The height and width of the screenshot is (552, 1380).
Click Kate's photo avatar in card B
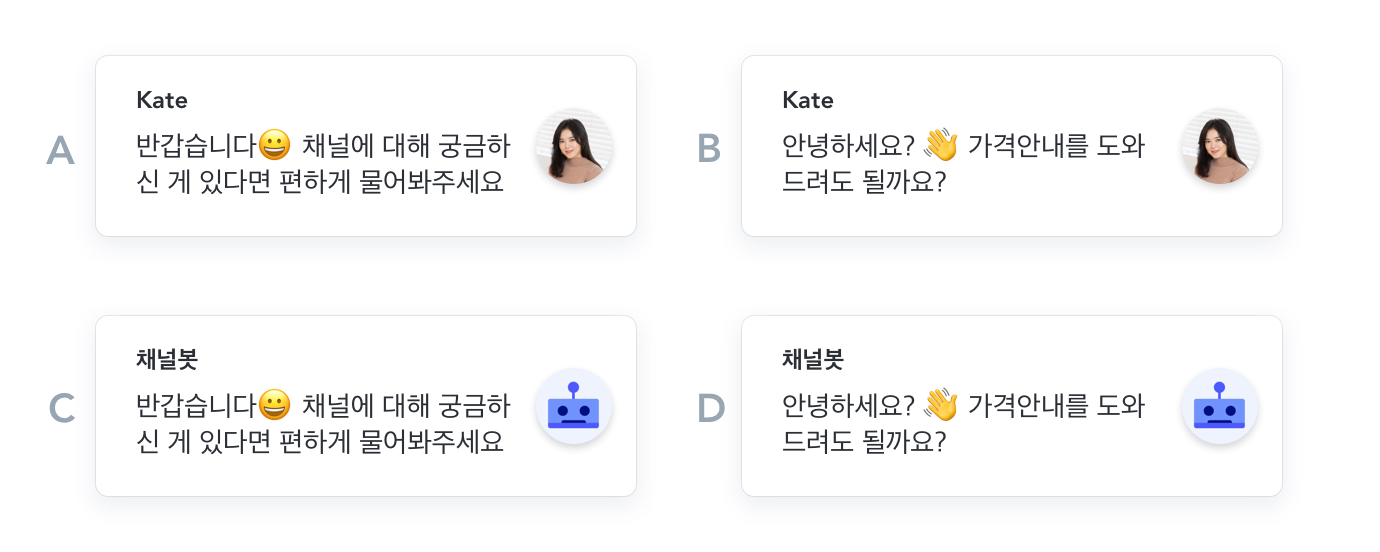pos(1220,147)
